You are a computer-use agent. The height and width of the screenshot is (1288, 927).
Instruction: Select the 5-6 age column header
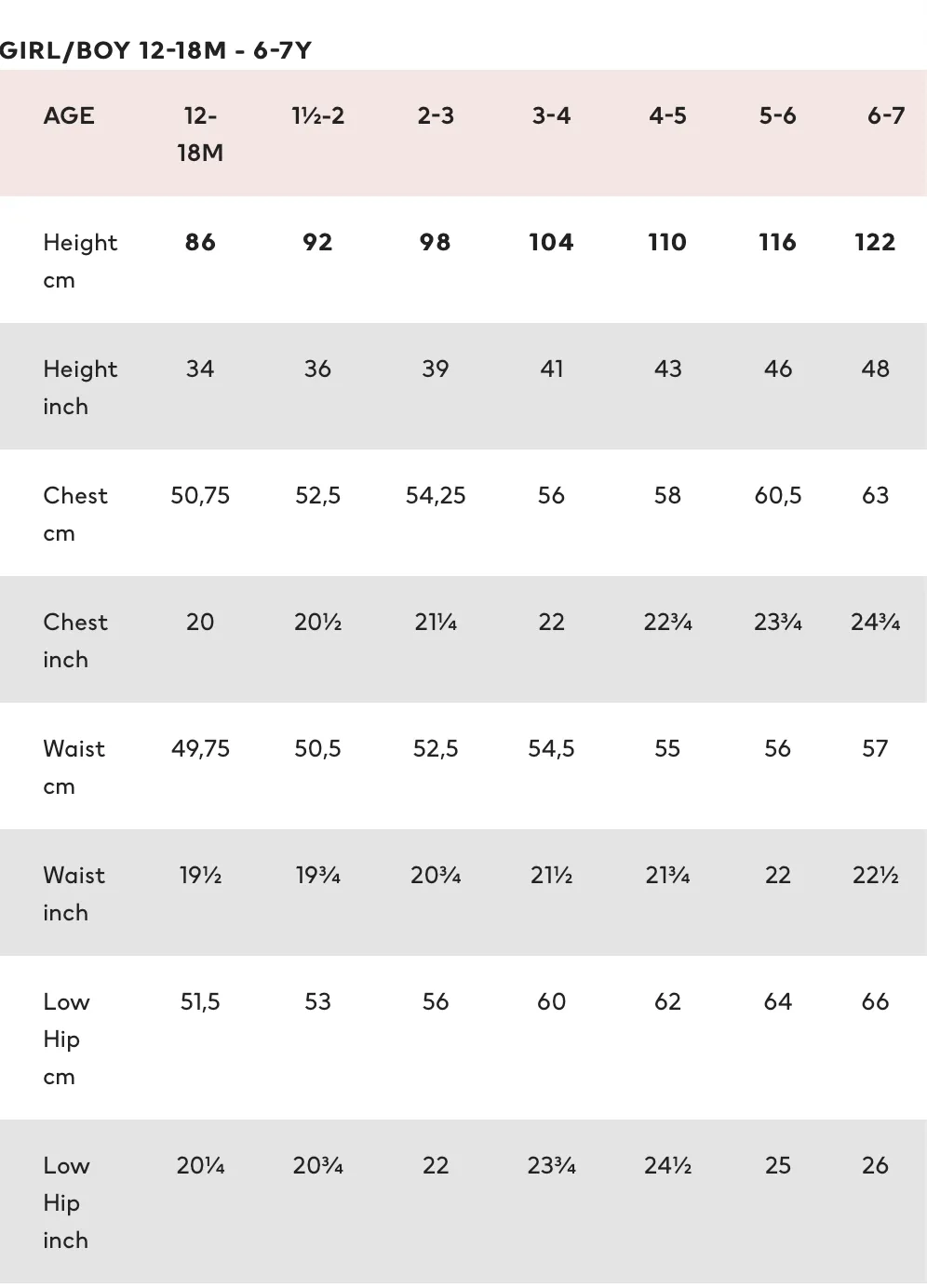coord(777,116)
